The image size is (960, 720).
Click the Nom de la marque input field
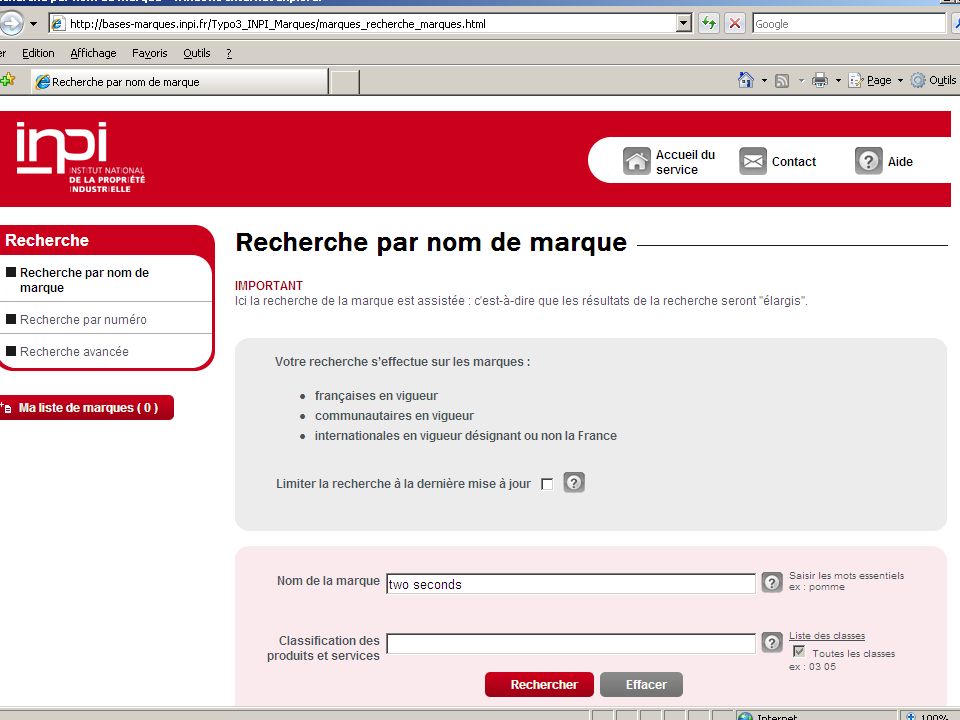[x=571, y=583]
